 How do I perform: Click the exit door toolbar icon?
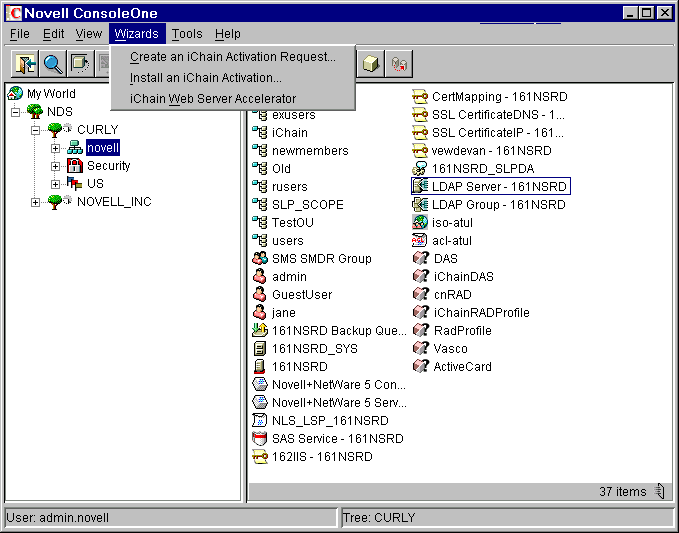(x=25, y=64)
